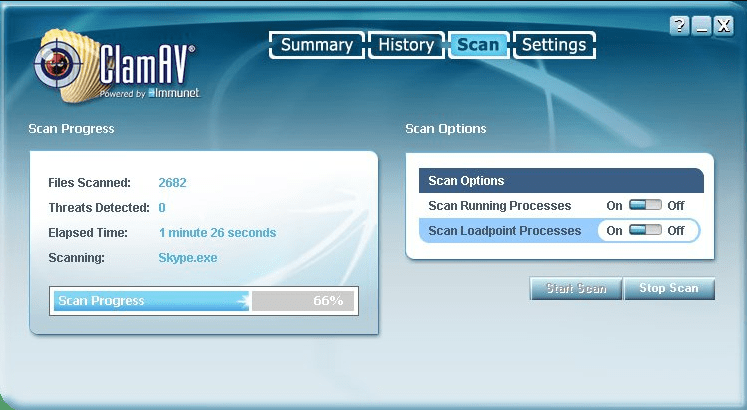Image resolution: width=747 pixels, height=410 pixels.
Task: Click the Scan Options dark header bar
Action: coord(560,181)
